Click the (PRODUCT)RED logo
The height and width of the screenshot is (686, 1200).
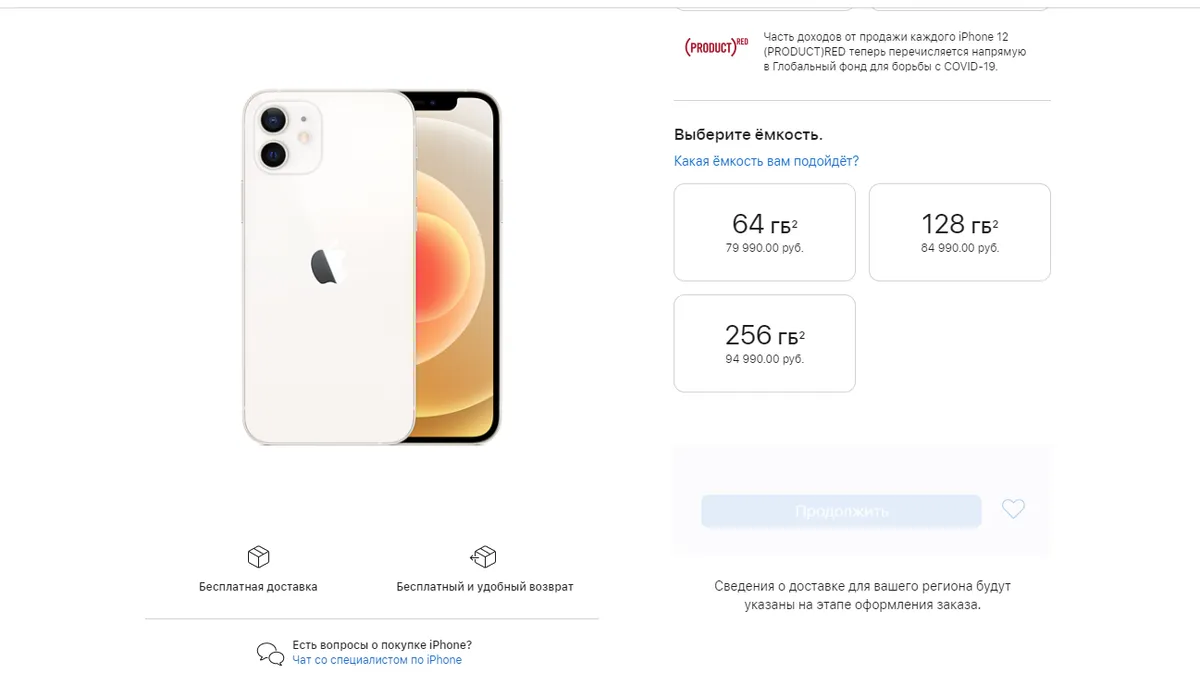pyautogui.click(x=716, y=46)
